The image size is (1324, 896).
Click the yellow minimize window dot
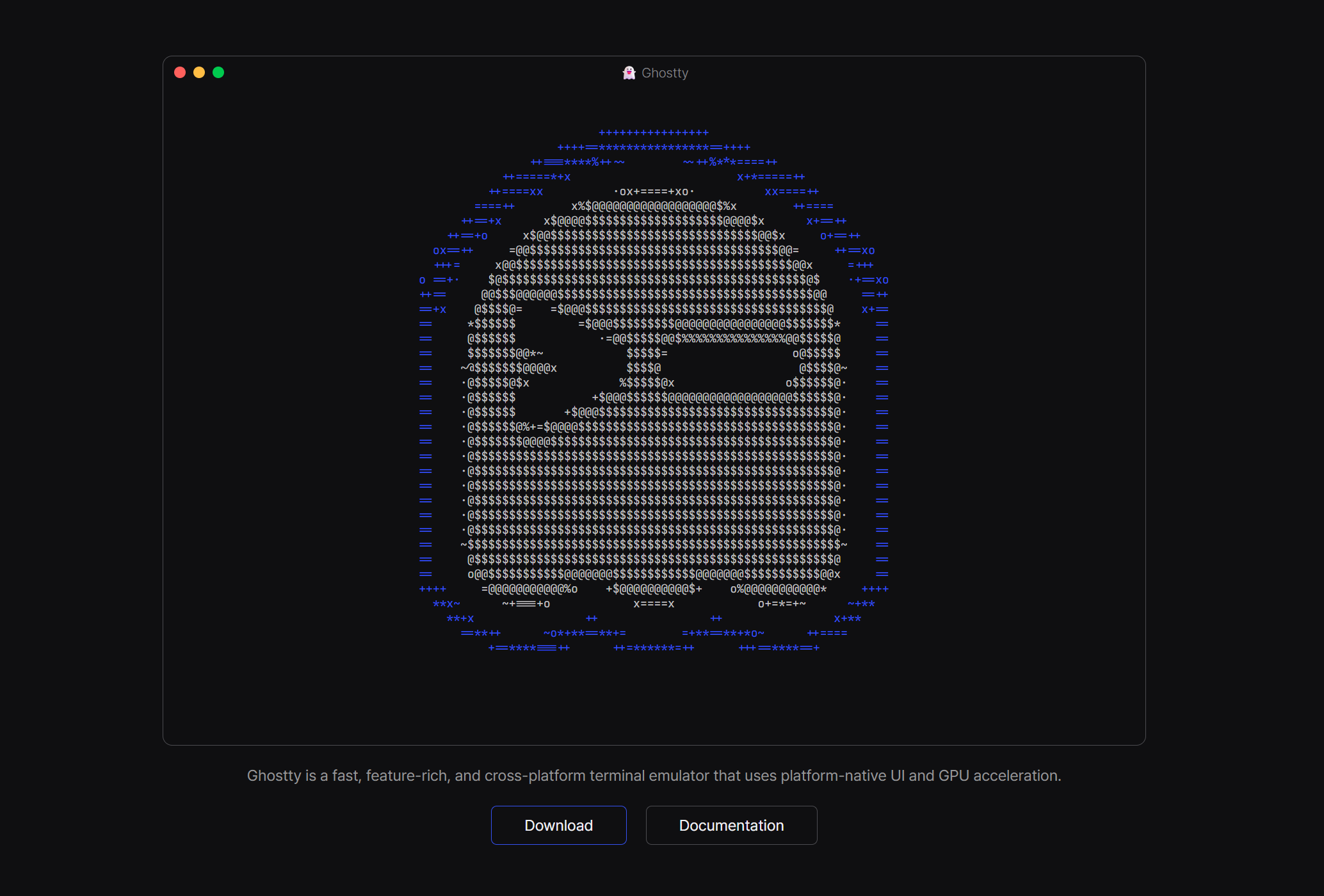(x=199, y=72)
